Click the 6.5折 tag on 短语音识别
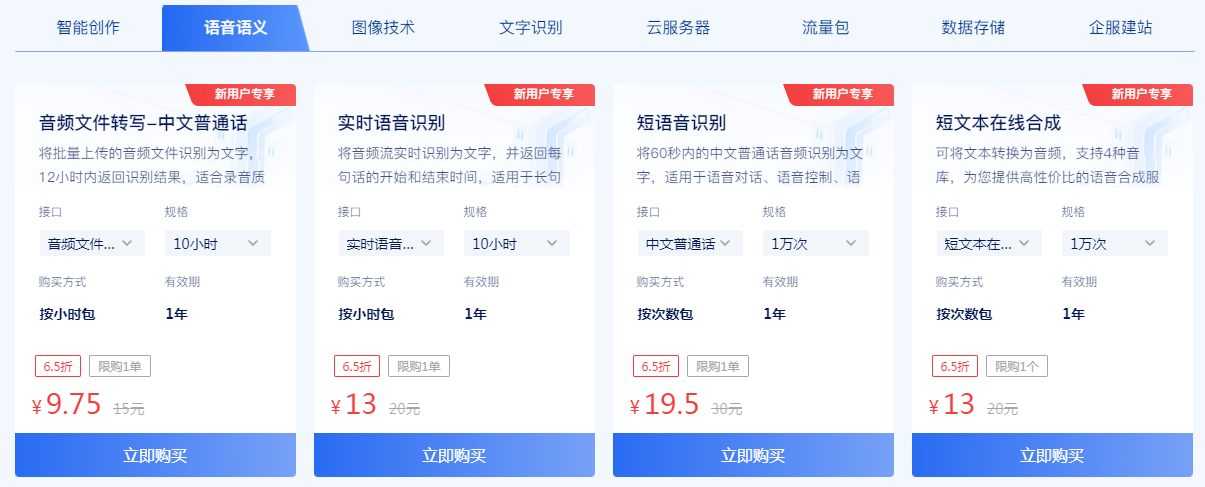Image resolution: width=1205 pixels, height=487 pixels. coord(657,366)
